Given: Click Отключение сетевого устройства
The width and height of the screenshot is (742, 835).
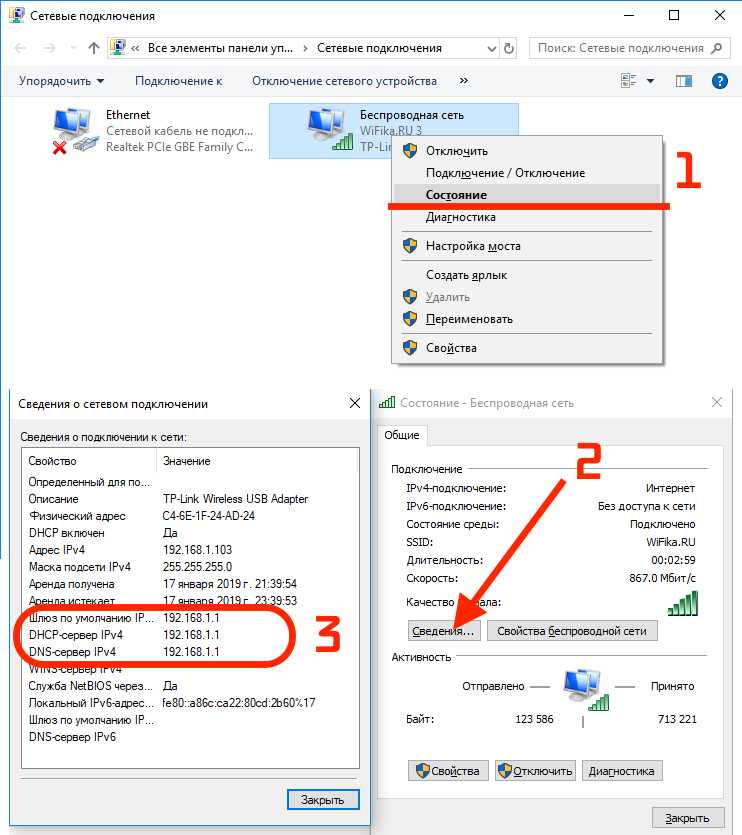Looking at the screenshot, I should click(344, 81).
